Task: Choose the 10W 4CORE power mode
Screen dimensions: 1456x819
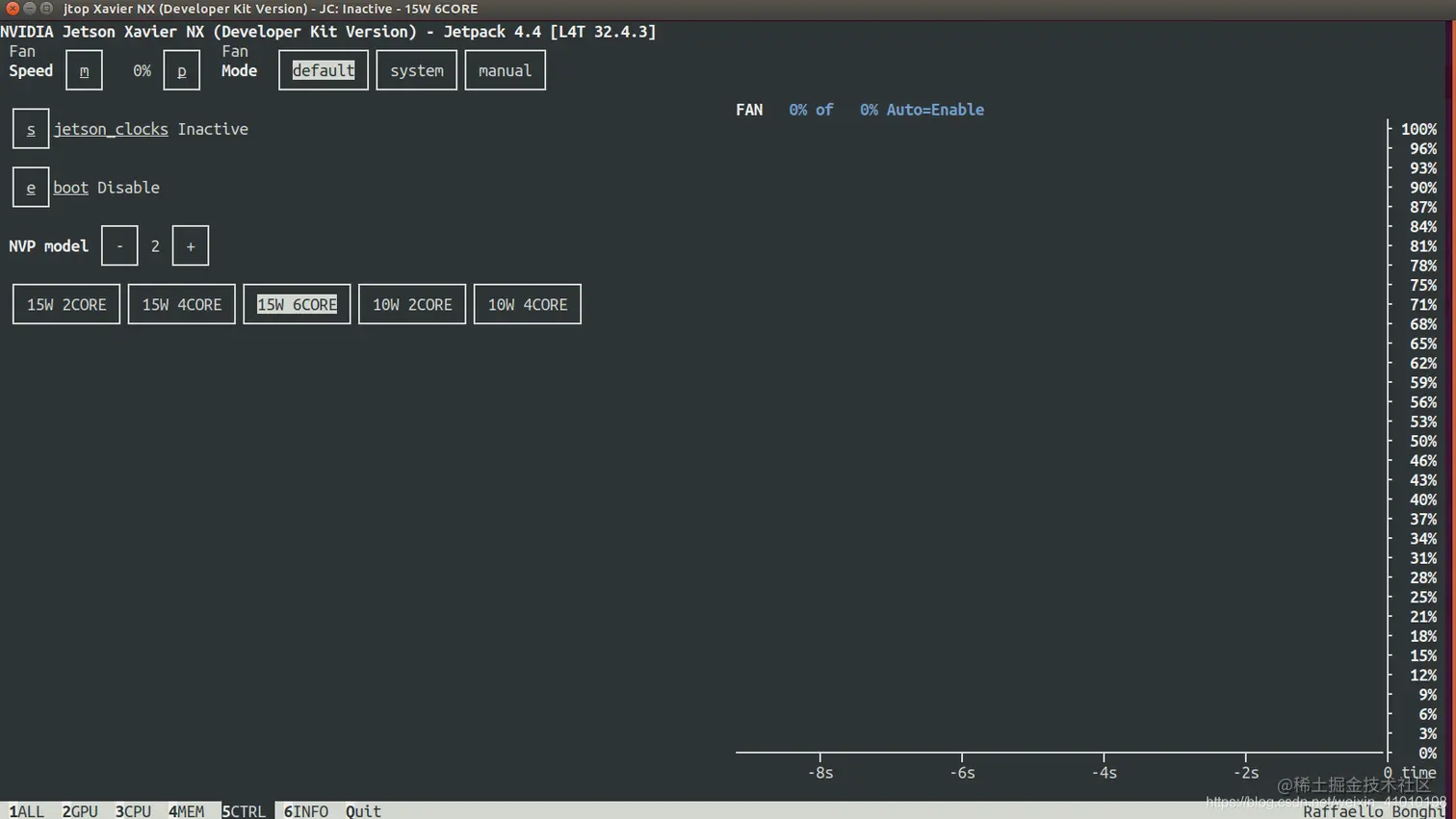Action: click(x=528, y=304)
